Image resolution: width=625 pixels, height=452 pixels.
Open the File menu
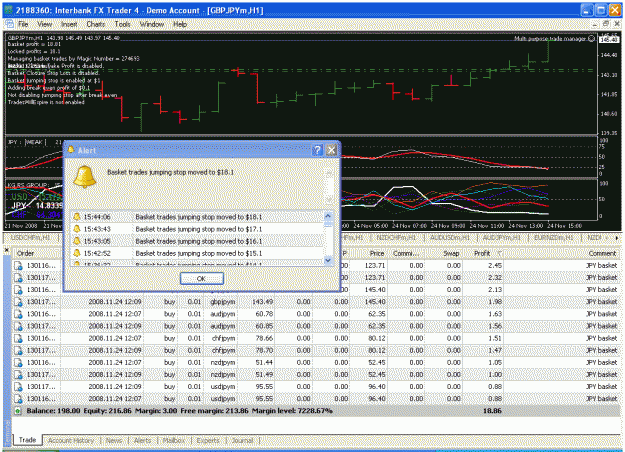[23, 24]
